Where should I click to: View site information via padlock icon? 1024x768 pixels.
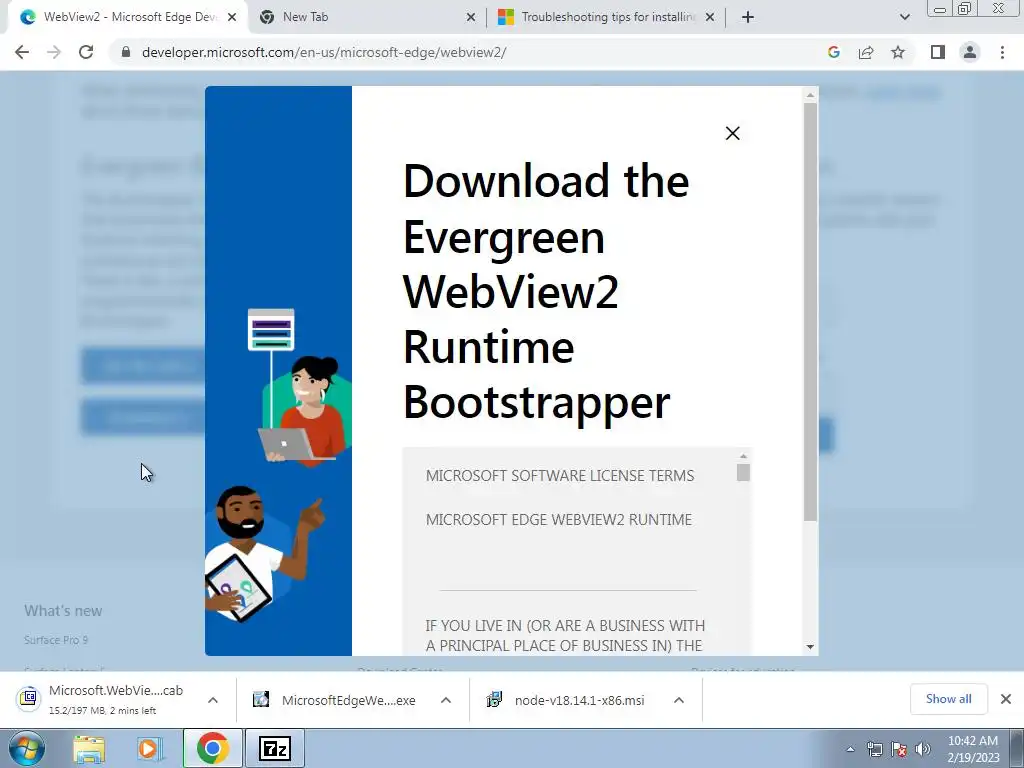(126, 52)
